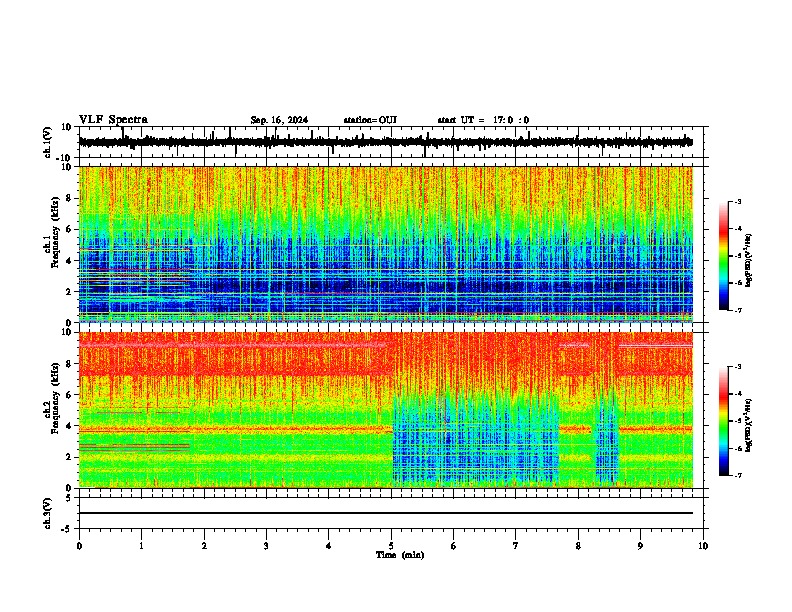This screenshot has width=792, height=612.
Task: Click time axis tick label "2"
Action: (x=204, y=546)
